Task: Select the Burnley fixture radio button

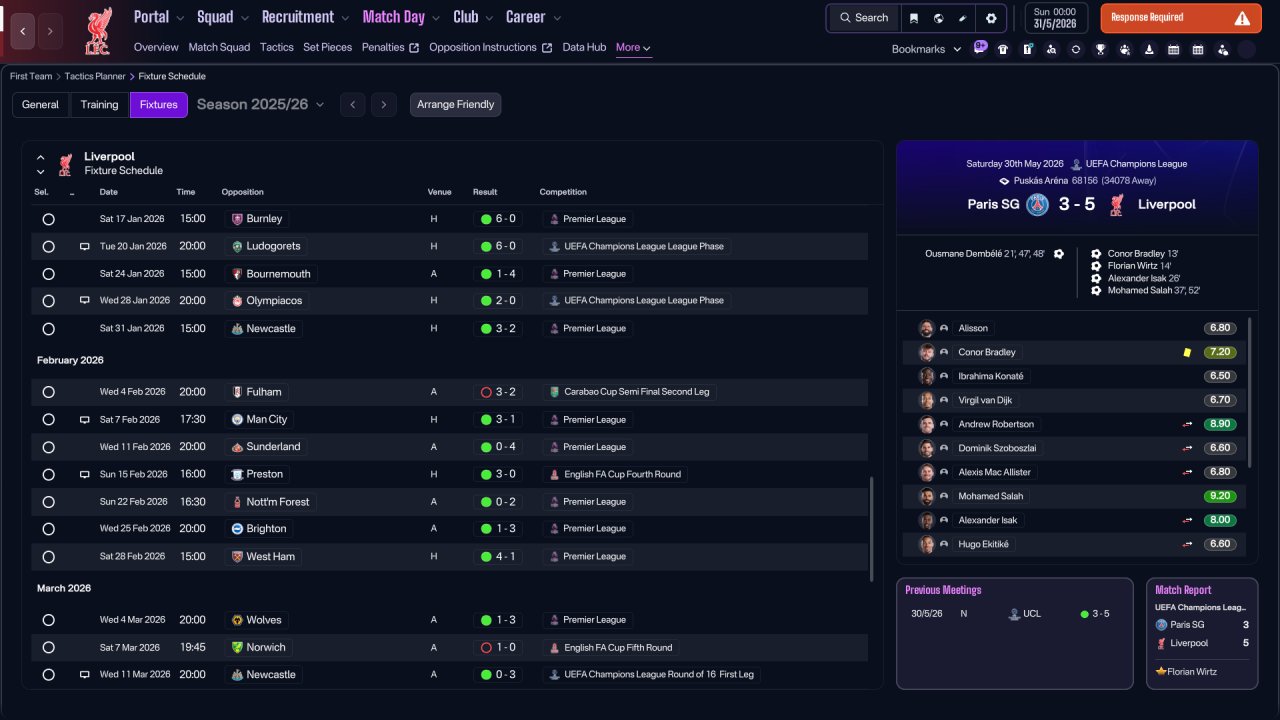Action: 48,219
